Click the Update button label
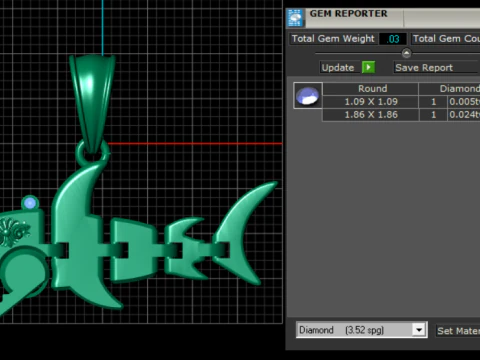The height and width of the screenshot is (360, 480). 338,67
